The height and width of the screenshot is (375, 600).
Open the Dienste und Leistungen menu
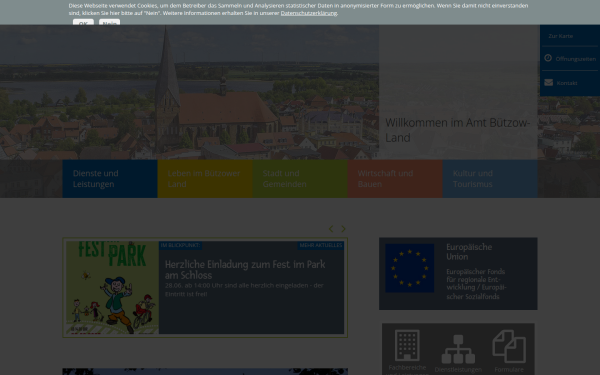110,179
